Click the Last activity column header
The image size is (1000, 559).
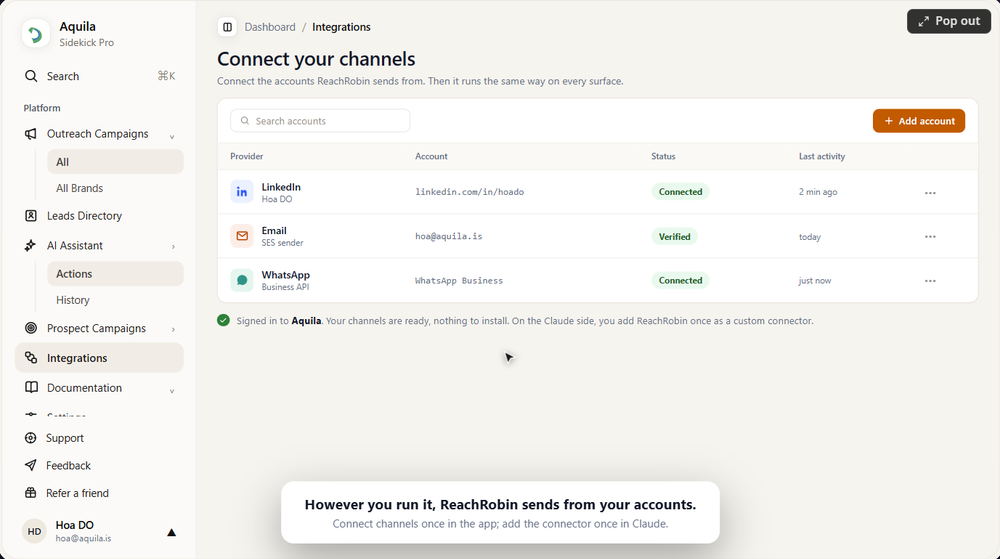[821, 156]
